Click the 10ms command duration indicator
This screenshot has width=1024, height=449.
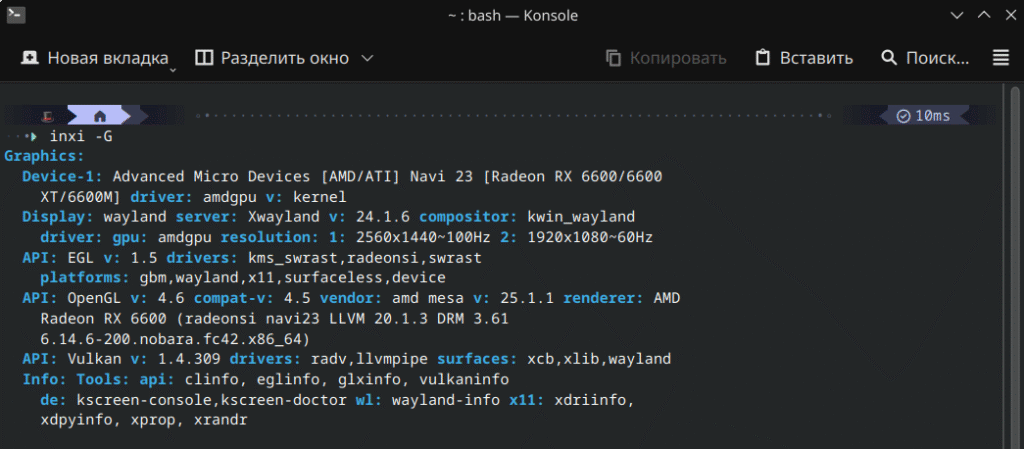(923, 116)
